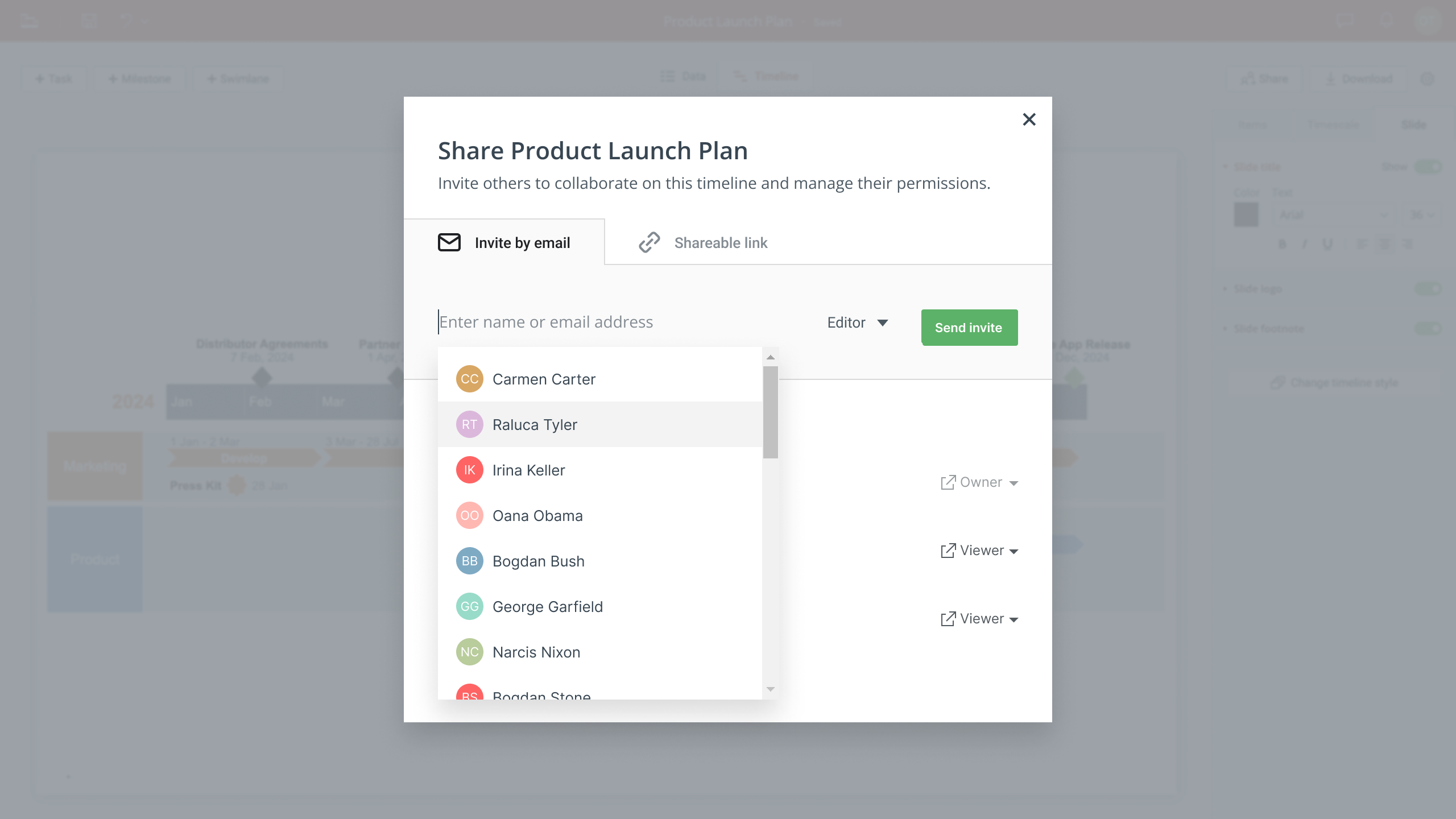The image size is (1456, 819).
Task: Select the Invite by email tab
Action: click(504, 242)
